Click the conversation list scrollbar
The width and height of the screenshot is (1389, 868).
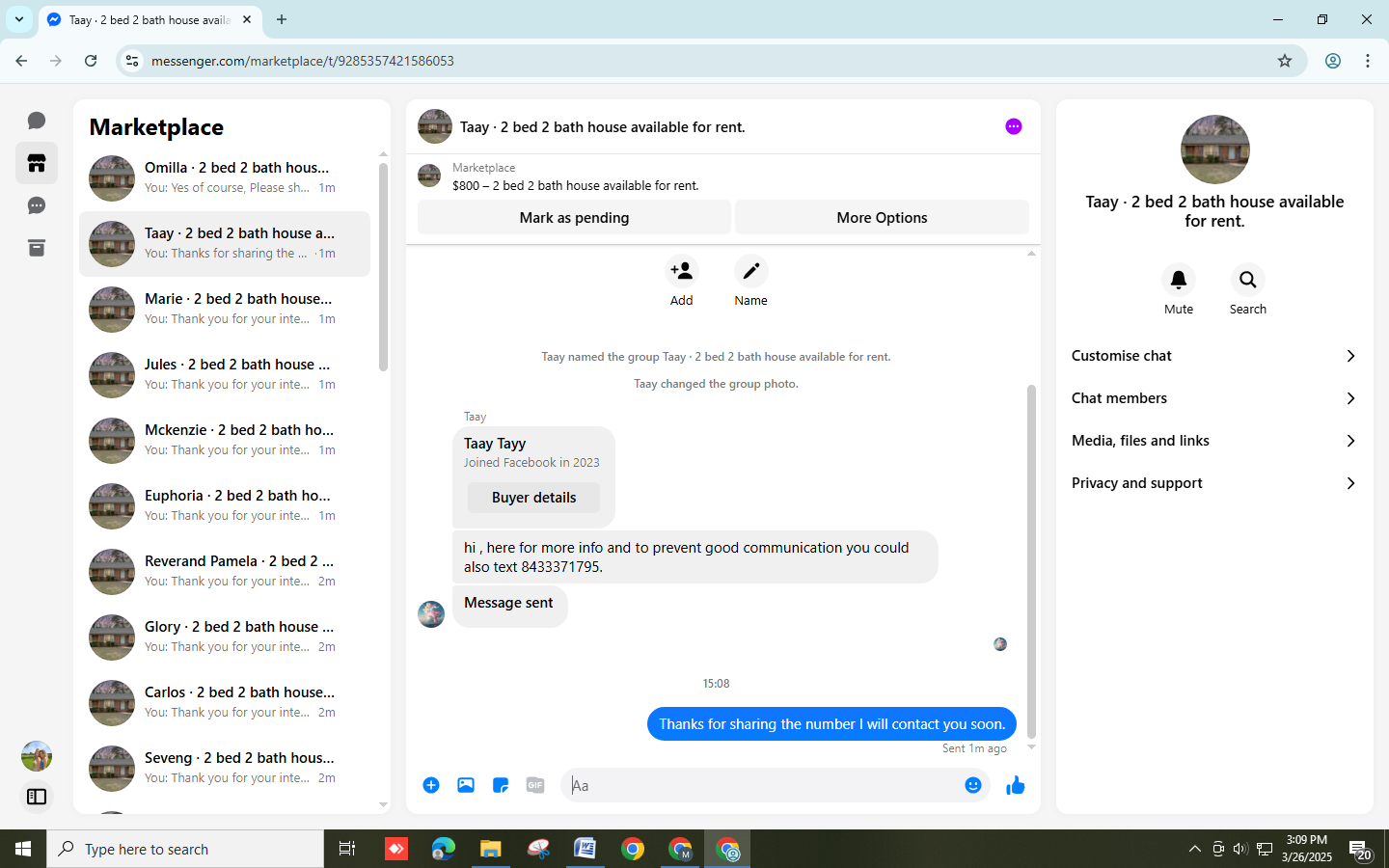383,267
